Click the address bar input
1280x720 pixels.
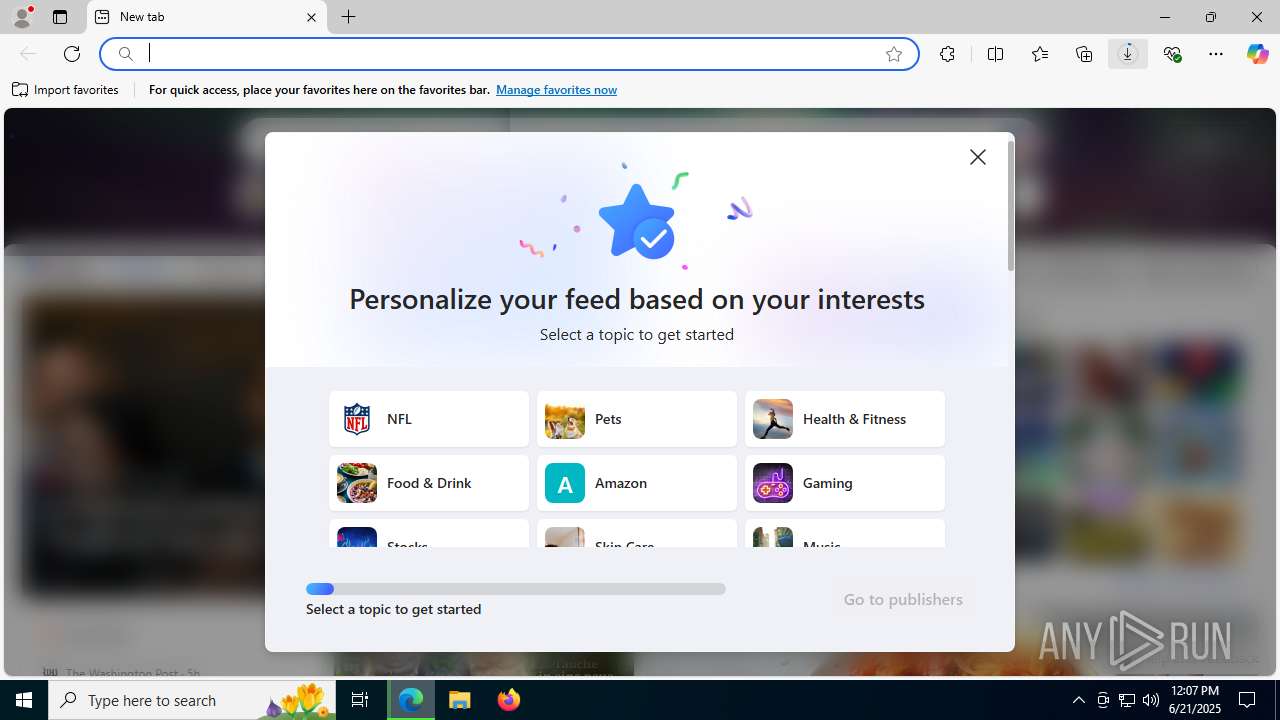pyautogui.click(x=510, y=54)
